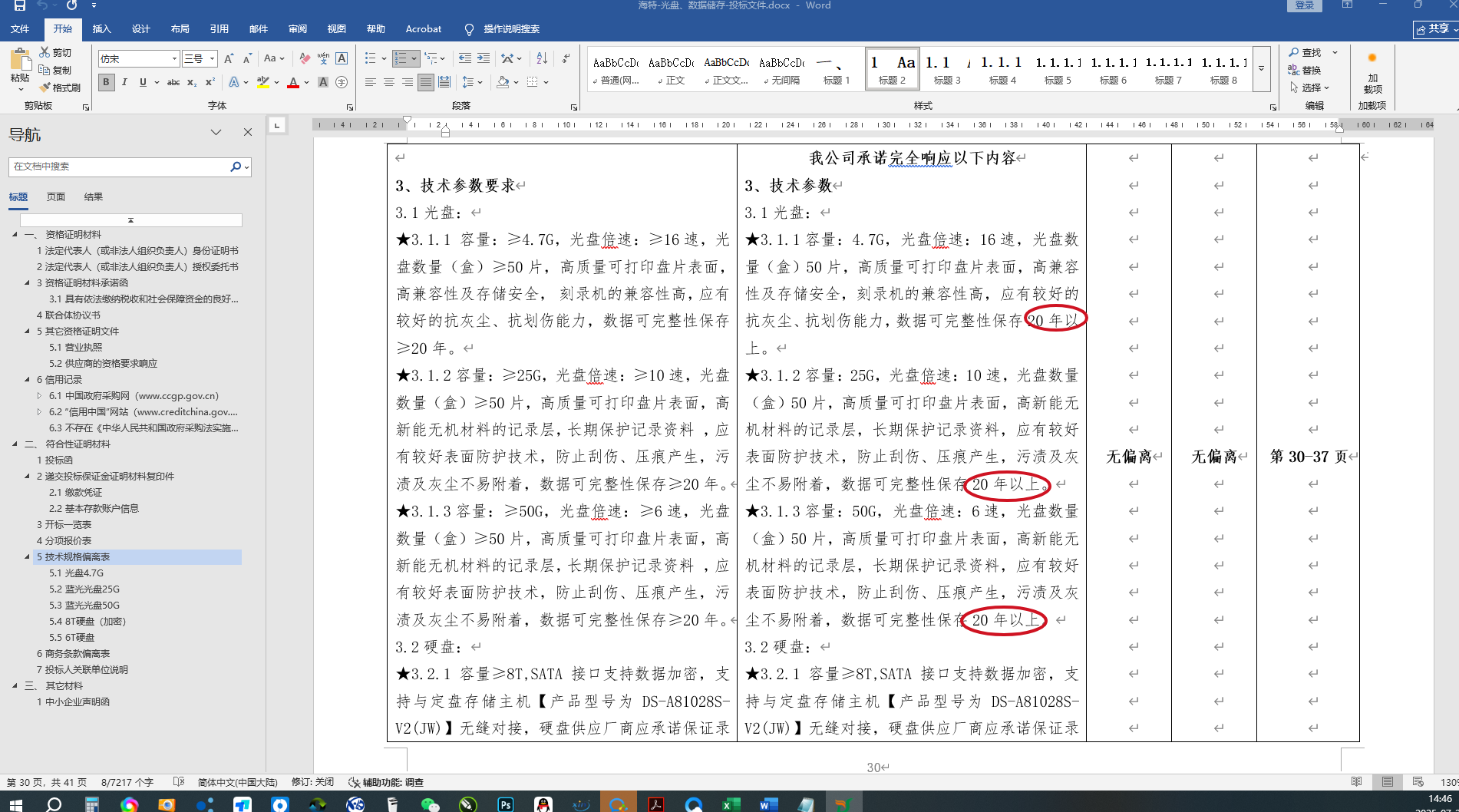Click the red font color swatch
The height and width of the screenshot is (812, 1459).
coord(292,83)
